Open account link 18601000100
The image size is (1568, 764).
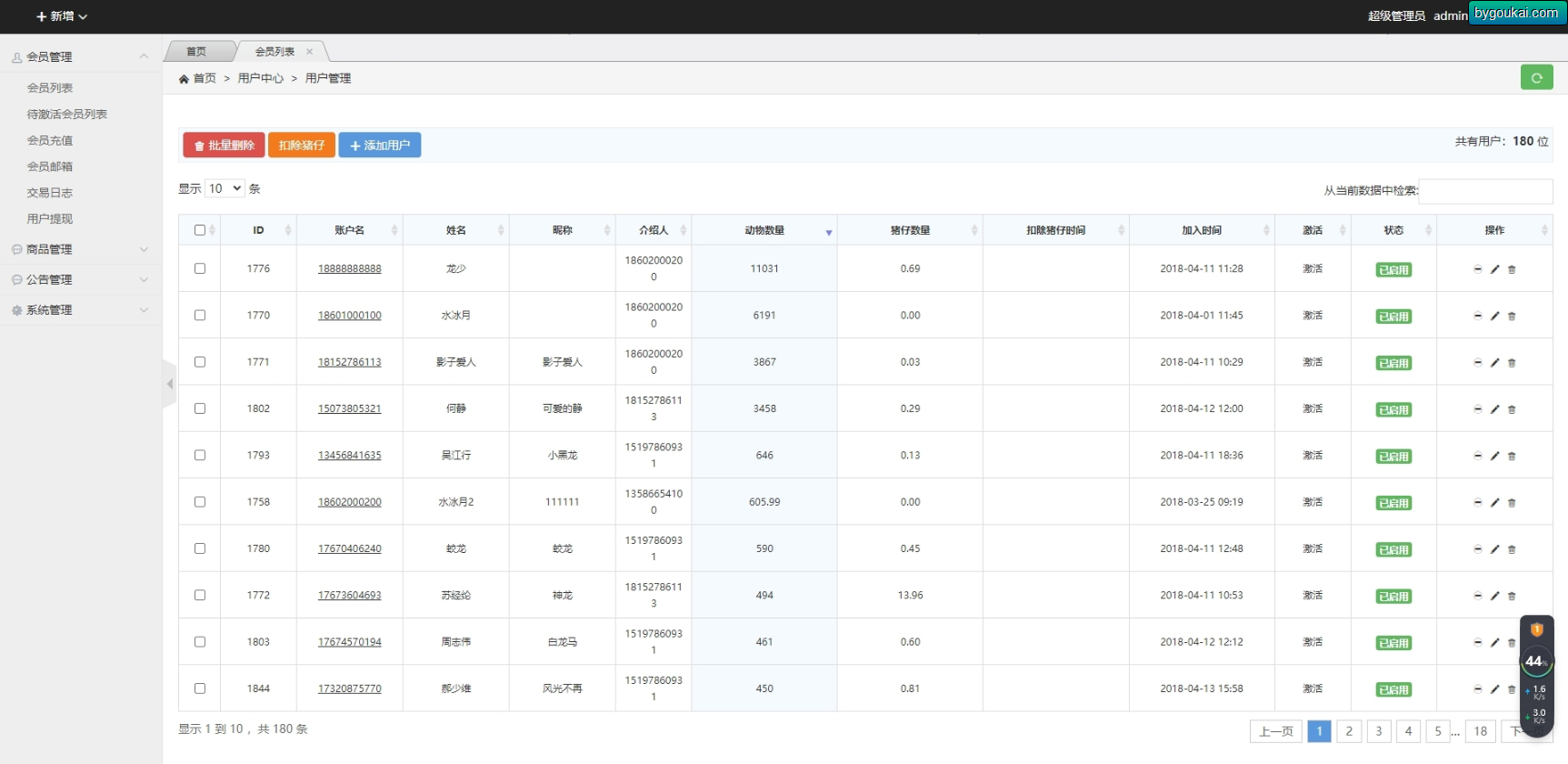coord(350,316)
